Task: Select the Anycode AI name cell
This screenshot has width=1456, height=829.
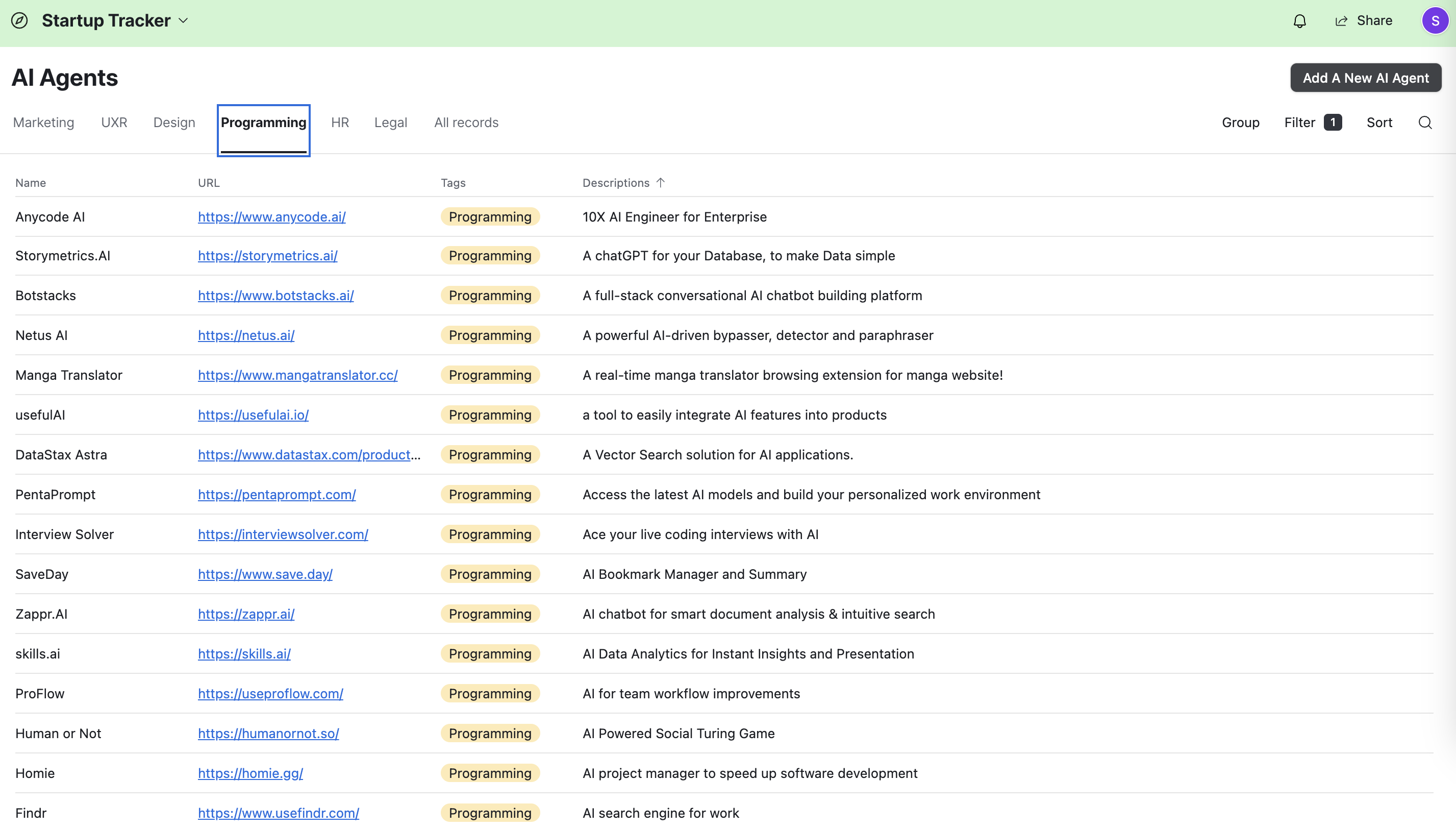Action: pos(50,217)
